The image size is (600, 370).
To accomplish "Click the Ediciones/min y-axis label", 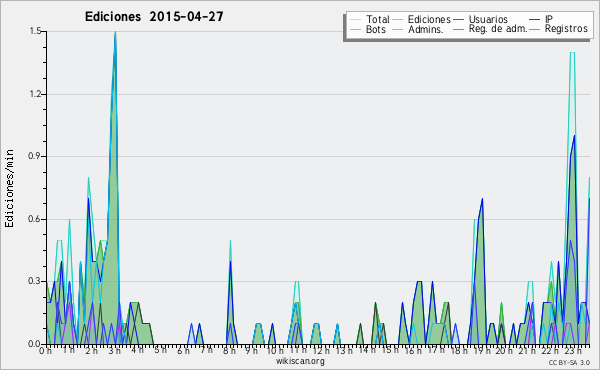I will click(9, 188).
